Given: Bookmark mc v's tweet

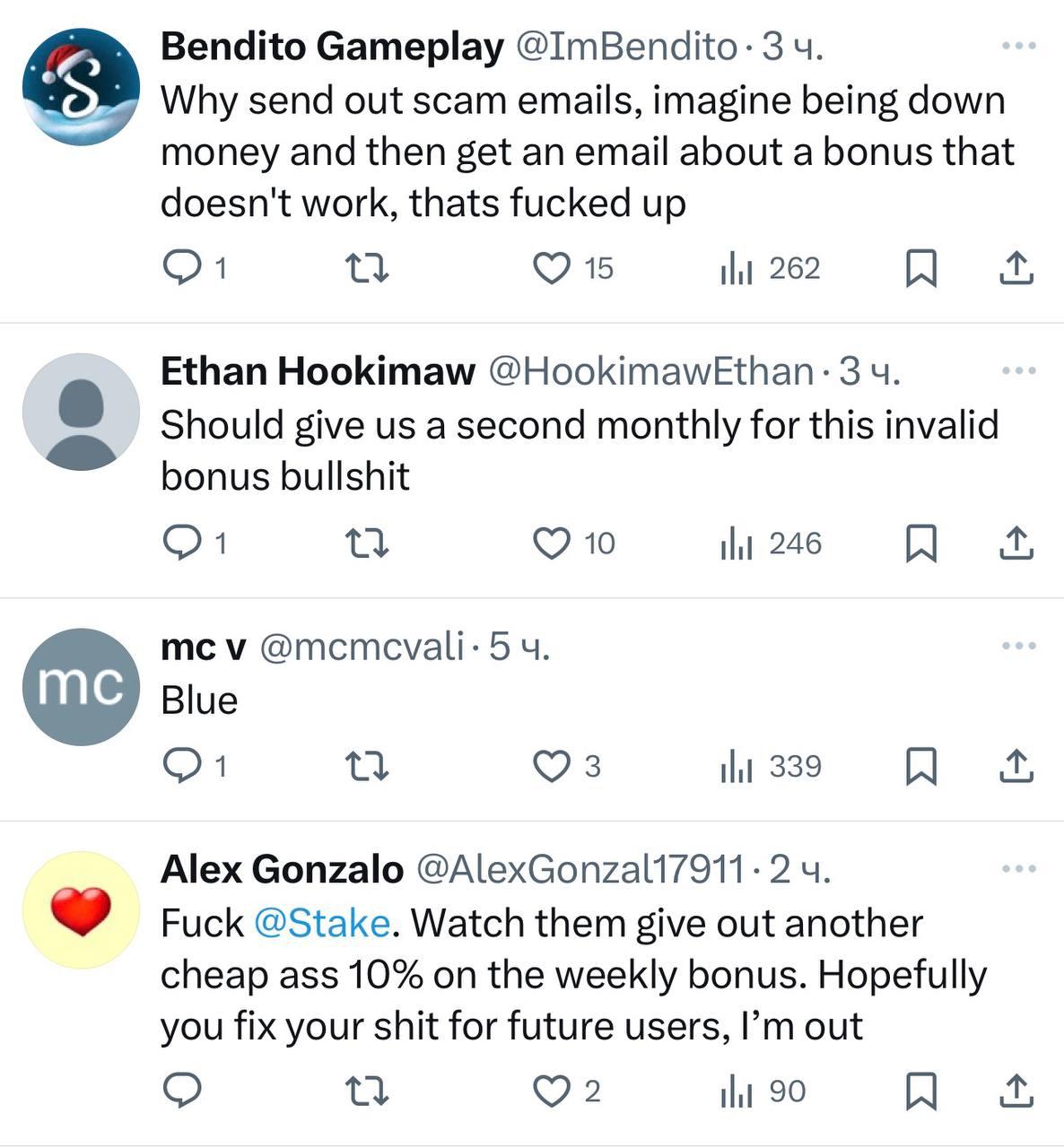Looking at the screenshot, I should (x=921, y=766).
